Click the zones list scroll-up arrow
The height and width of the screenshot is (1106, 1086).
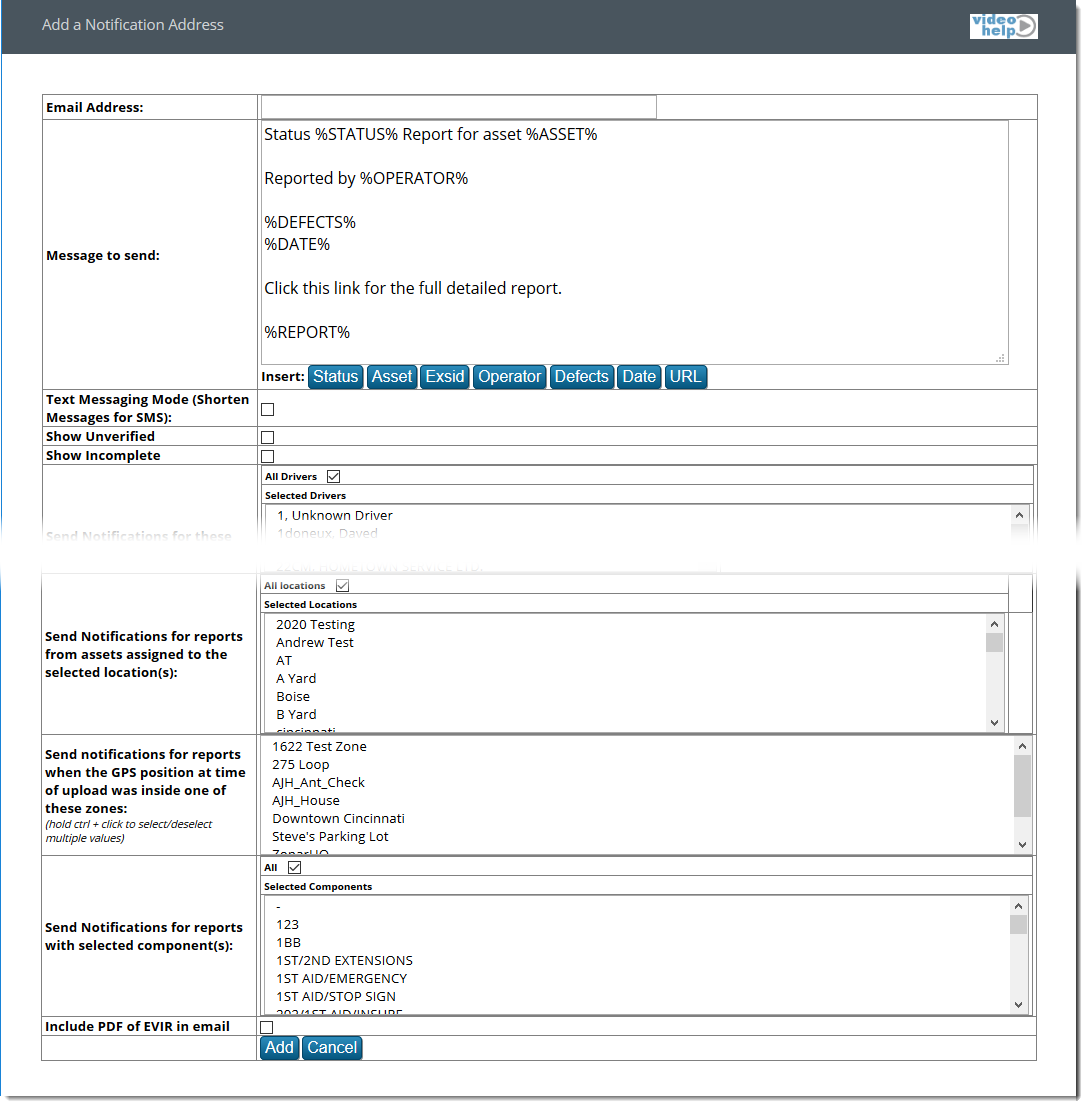(1023, 746)
